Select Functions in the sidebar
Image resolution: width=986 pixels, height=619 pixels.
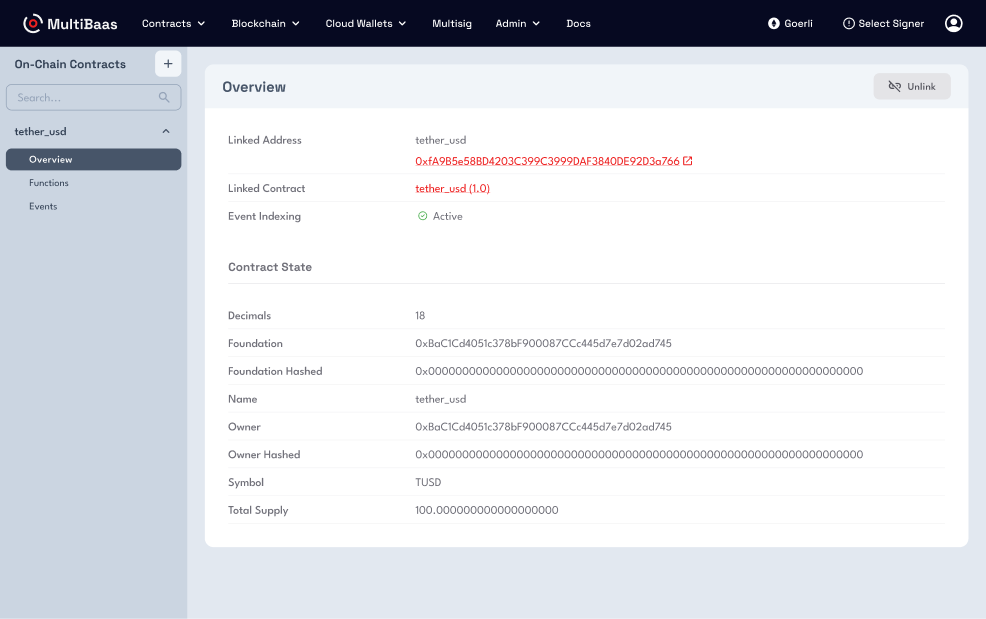[x=49, y=183]
